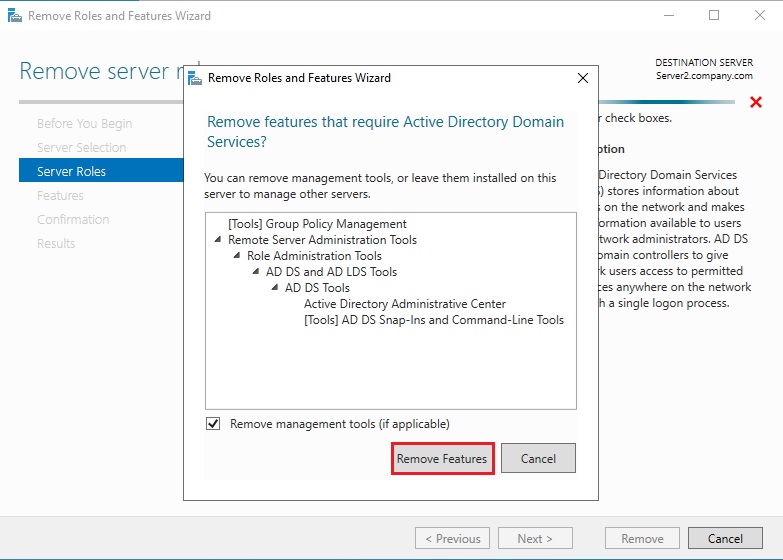Collapse the AD DS Tools node

[275, 288]
